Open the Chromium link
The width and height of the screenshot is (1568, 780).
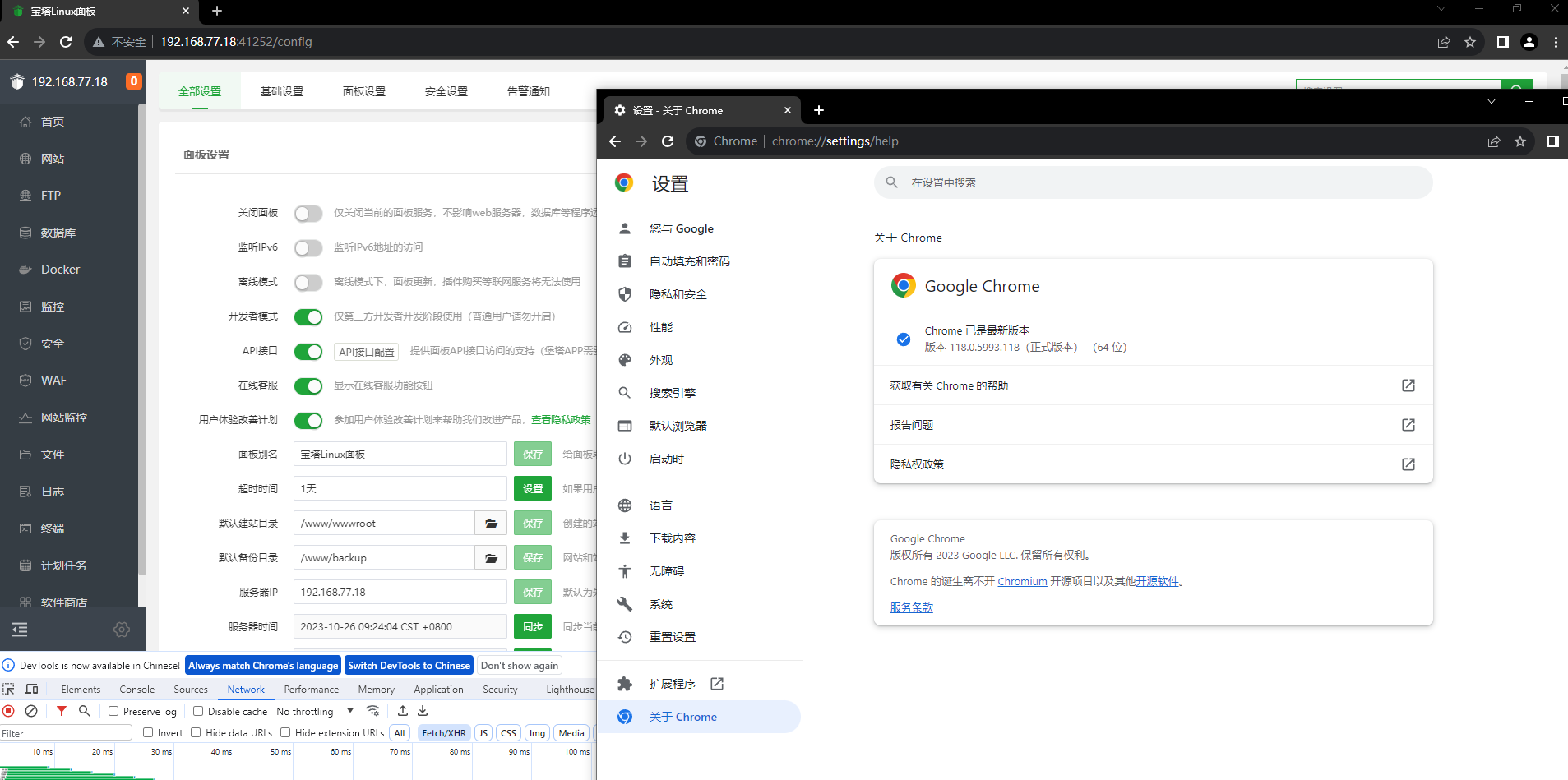(1022, 581)
